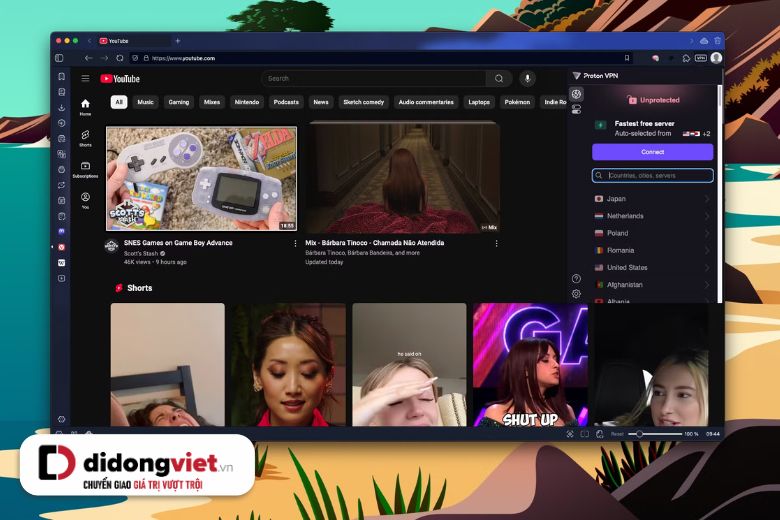Open the user profile avatar

716,58
